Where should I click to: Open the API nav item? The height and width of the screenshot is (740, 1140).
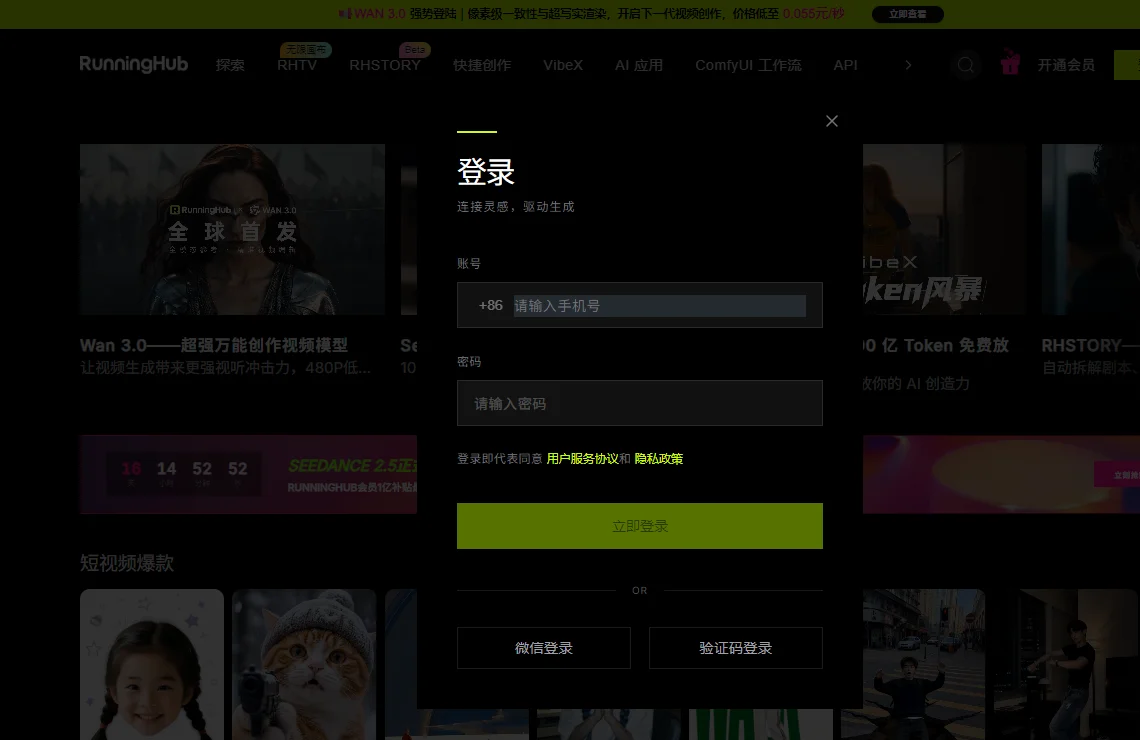coord(845,65)
